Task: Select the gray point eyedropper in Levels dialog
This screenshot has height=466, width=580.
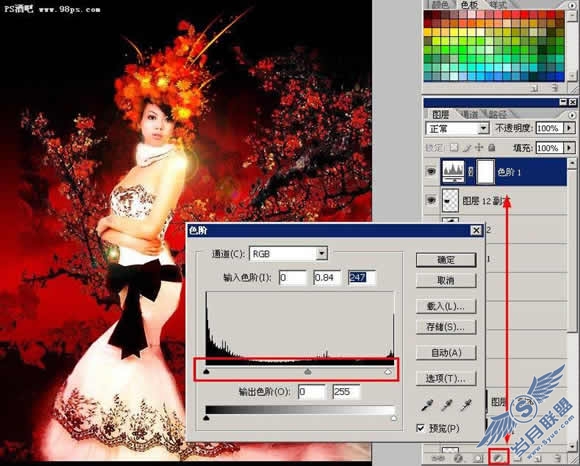Action: point(446,405)
